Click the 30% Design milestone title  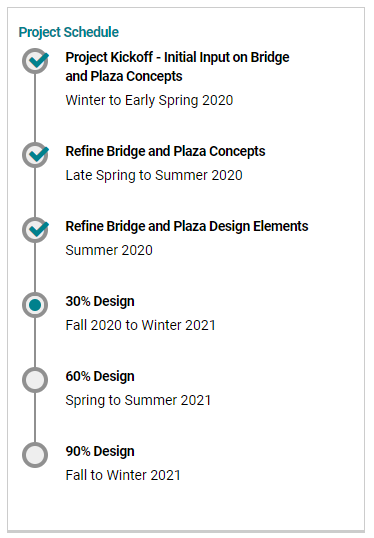(x=100, y=301)
